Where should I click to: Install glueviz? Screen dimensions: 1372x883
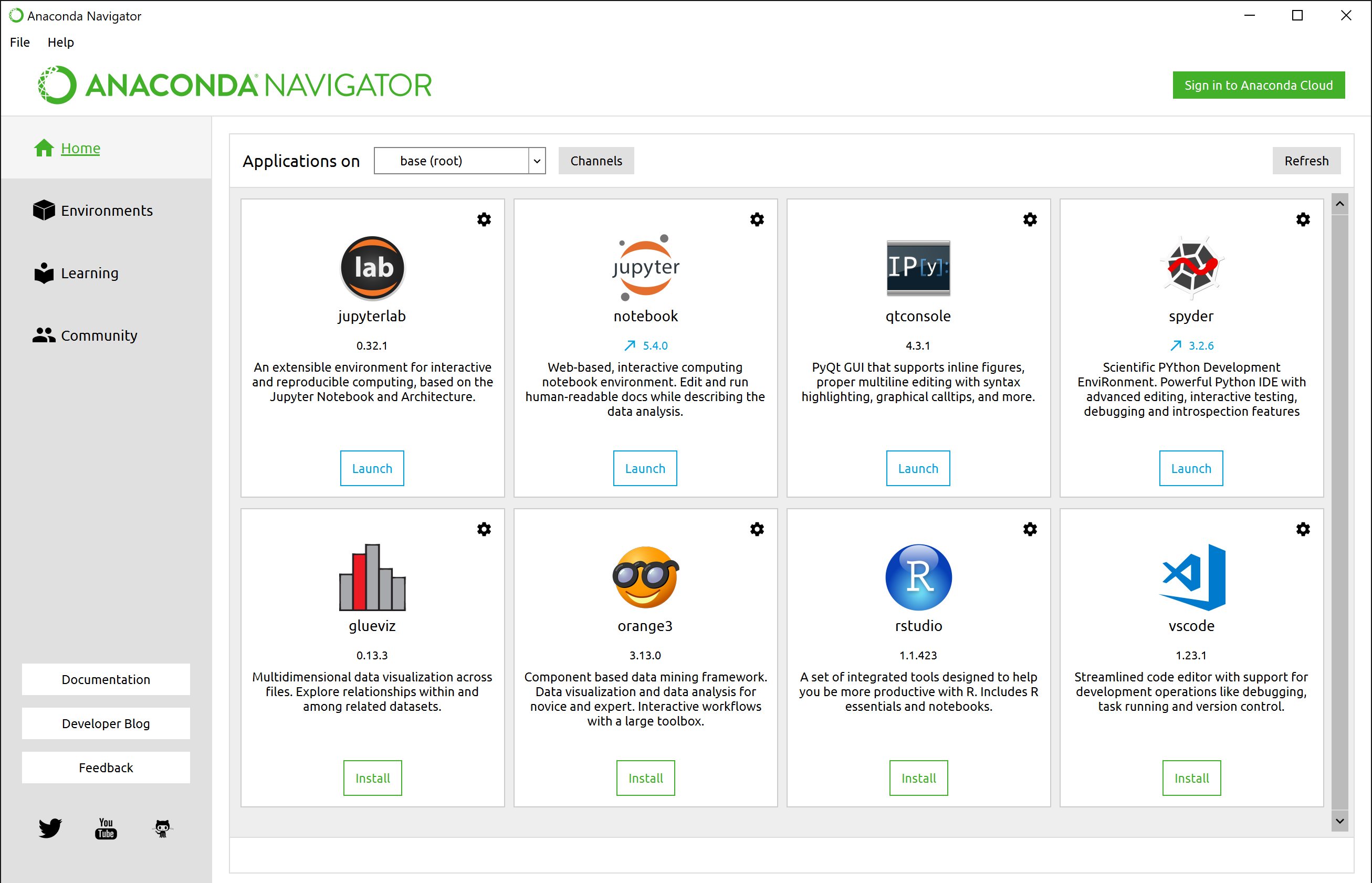click(373, 778)
